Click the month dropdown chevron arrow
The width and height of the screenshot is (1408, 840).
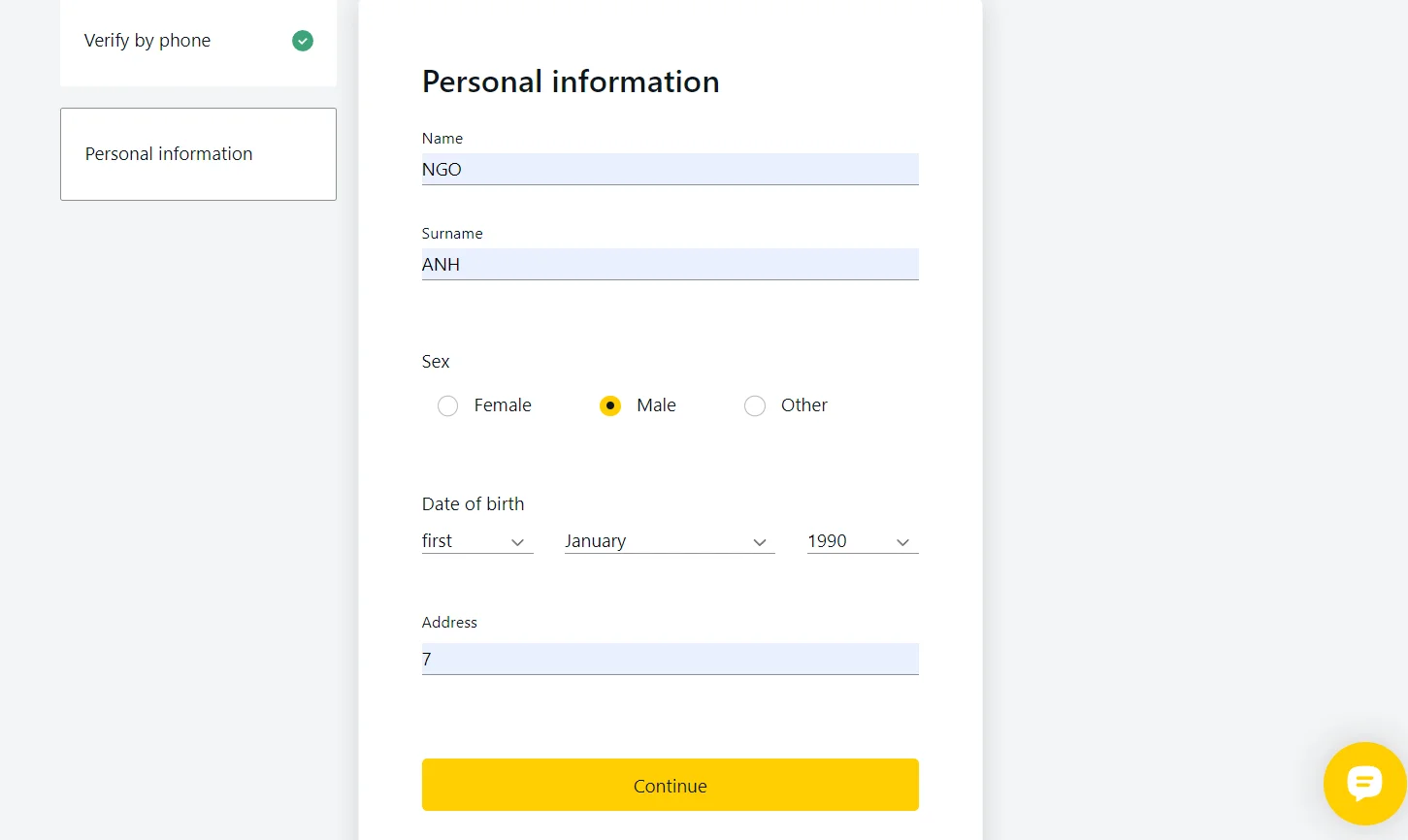click(x=761, y=542)
